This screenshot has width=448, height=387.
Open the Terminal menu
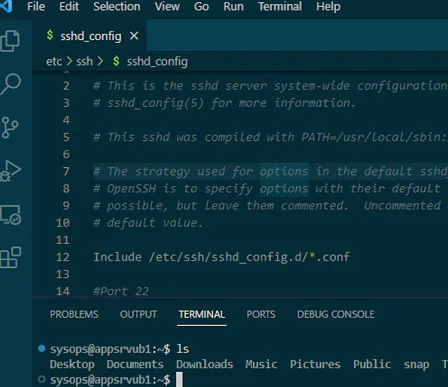280,6
